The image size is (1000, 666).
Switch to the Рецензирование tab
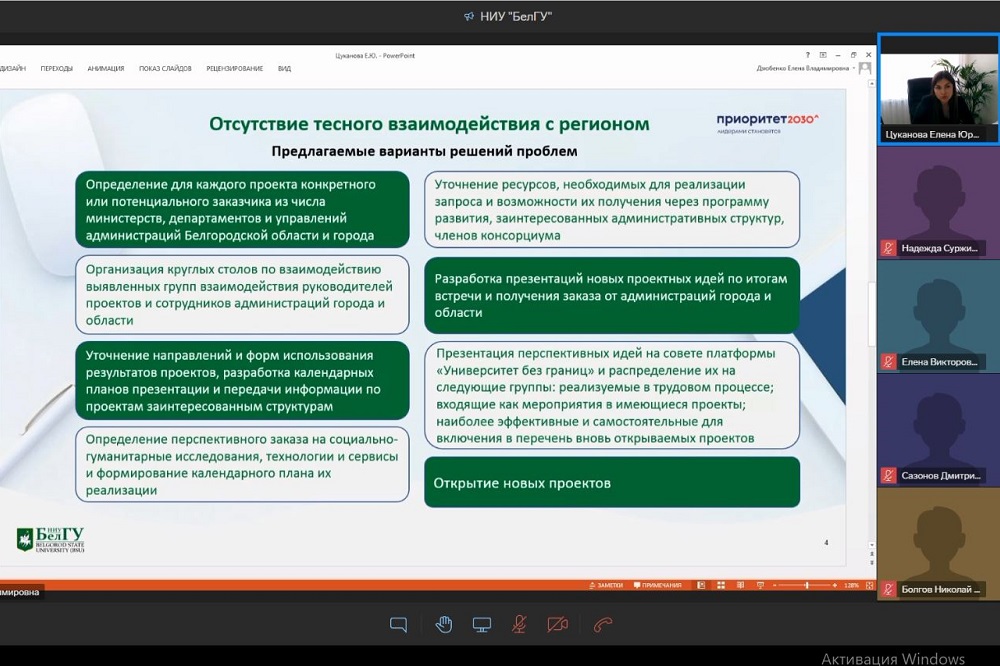click(x=234, y=68)
